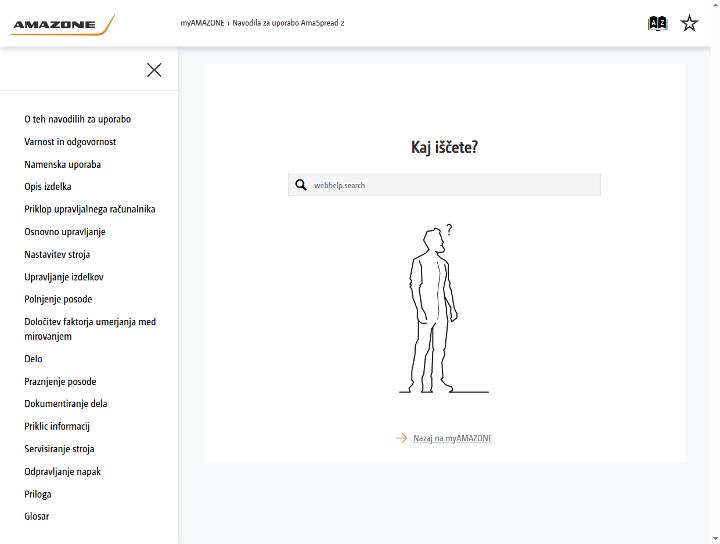This screenshot has height=544, width=720.
Task: Open the Delo chapter
Action: pyautogui.click(x=33, y=359)
